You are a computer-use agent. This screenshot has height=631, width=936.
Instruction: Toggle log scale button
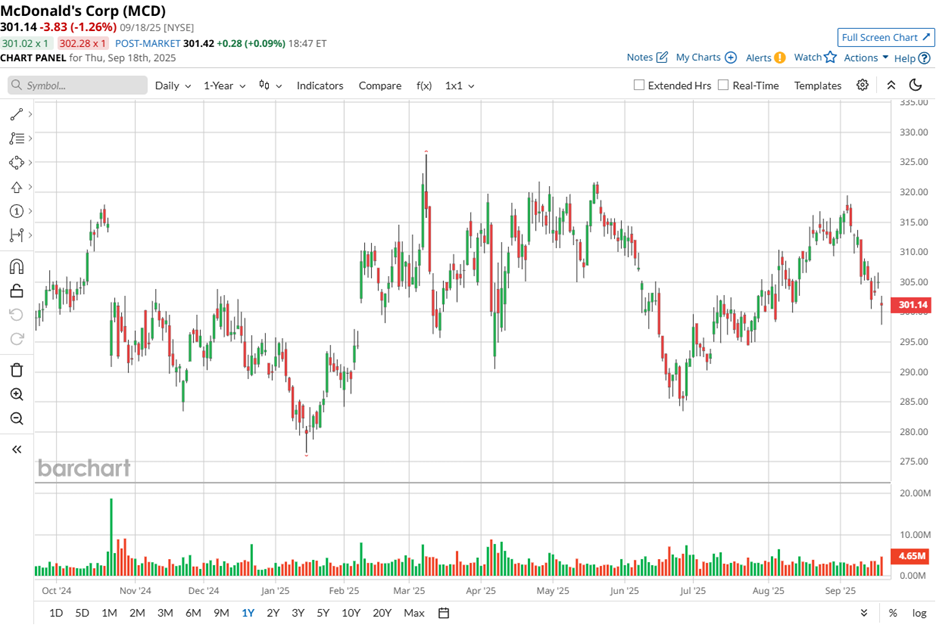[x=919, y=613]
